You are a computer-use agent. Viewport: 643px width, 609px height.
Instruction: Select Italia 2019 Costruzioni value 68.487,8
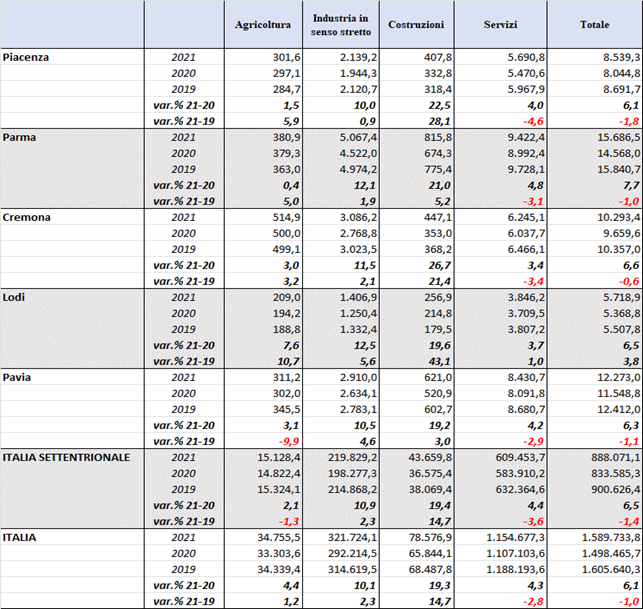[430, 569]
